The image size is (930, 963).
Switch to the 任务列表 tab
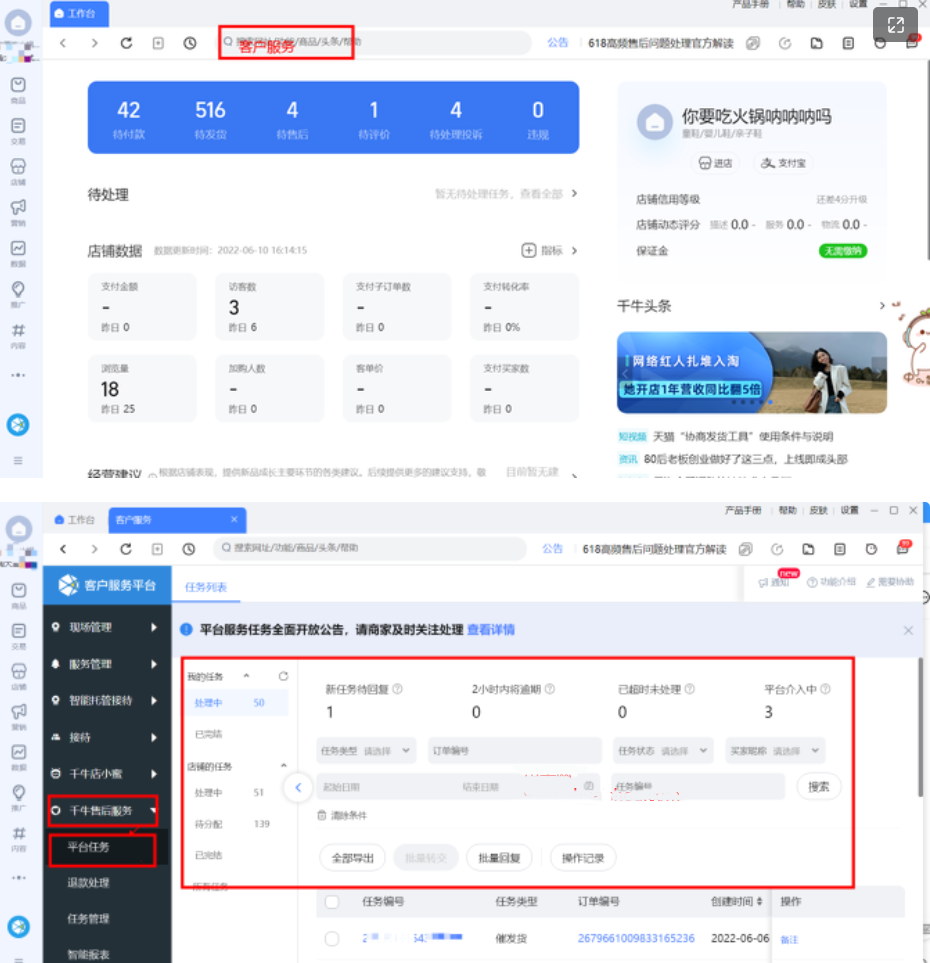click(x=206, y=587)
